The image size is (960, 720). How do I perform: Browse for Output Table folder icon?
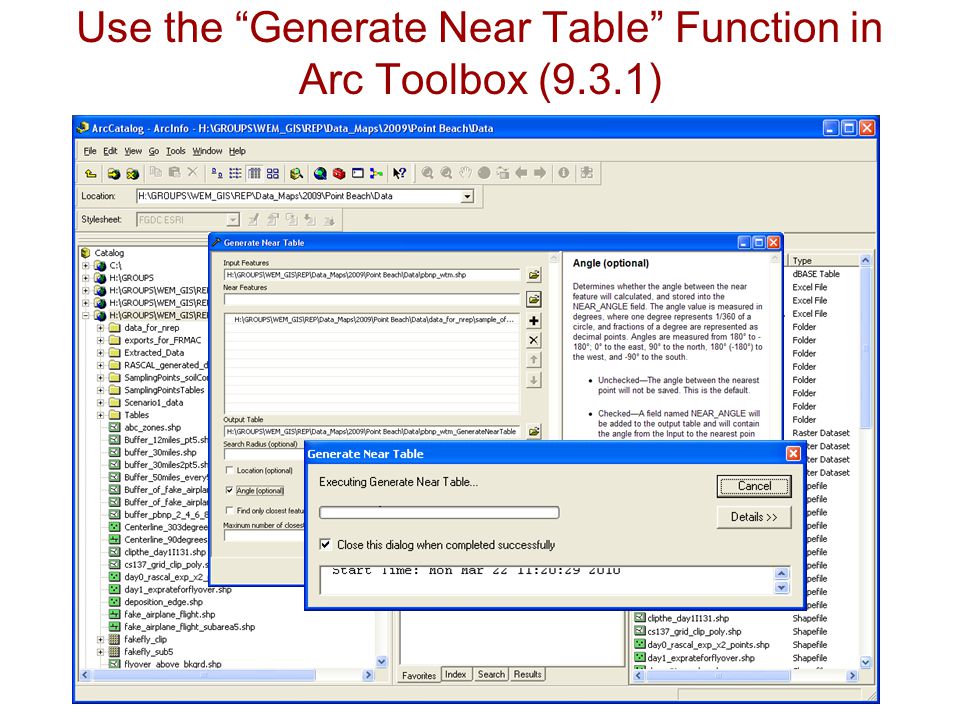pos(534,432)
